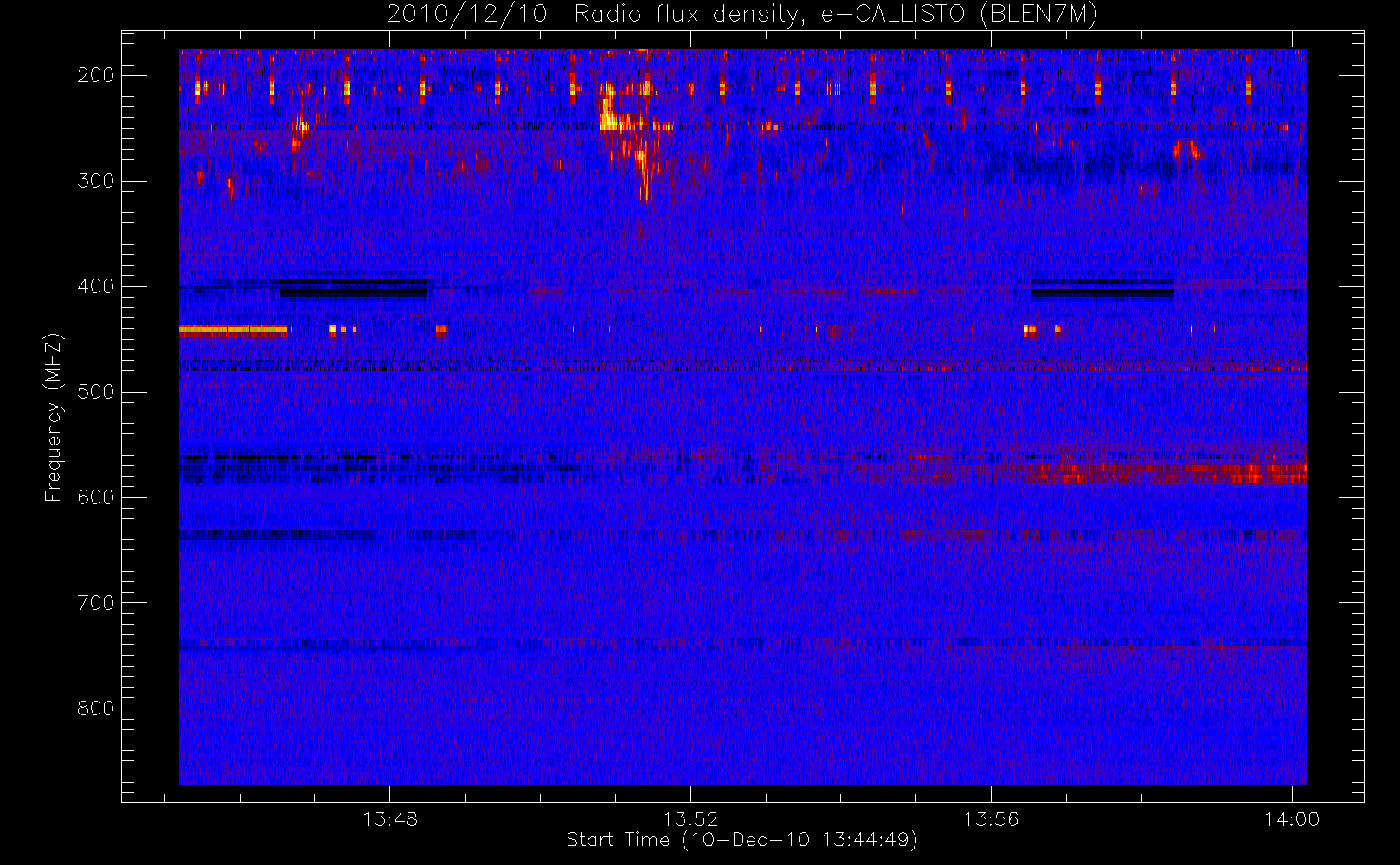
Task: Click the "Start Time (10-Dec-10 13:44:49)" axis label
Action: coord(742,840)
